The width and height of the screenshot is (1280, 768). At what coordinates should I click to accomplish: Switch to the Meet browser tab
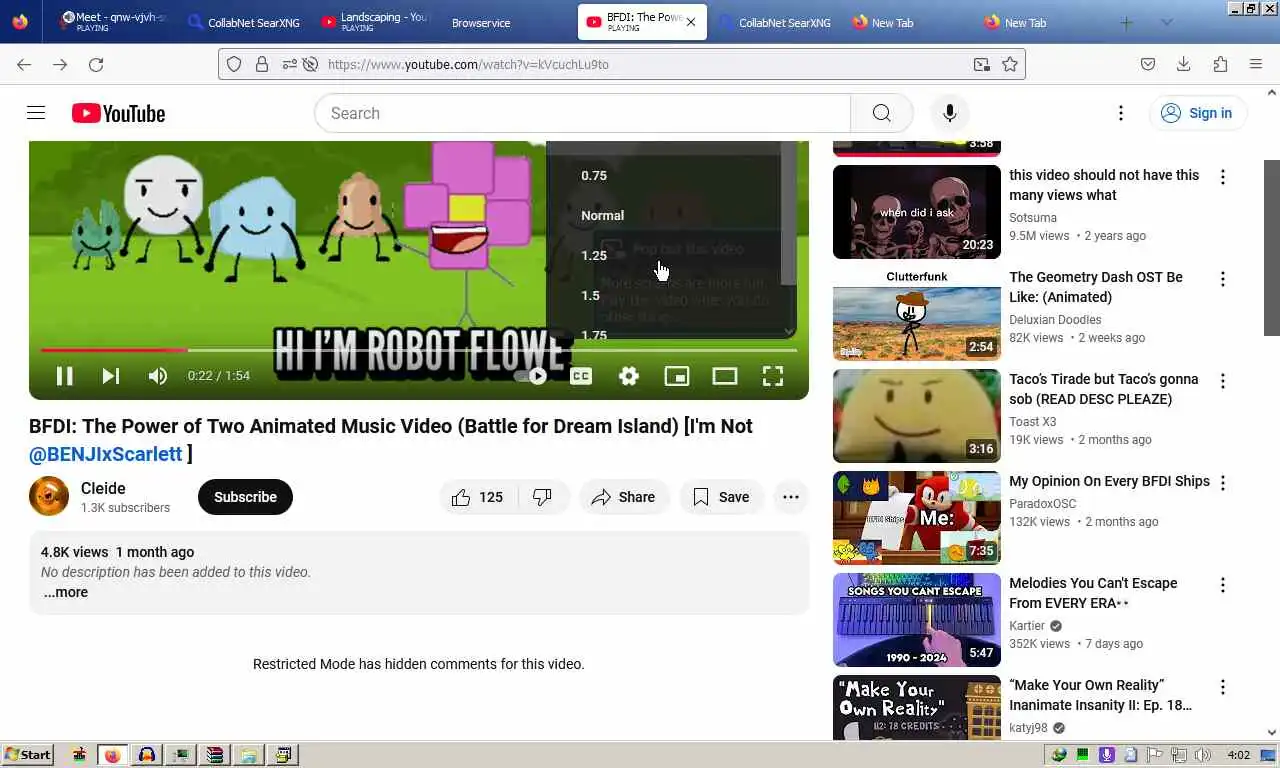(x=113, y=22)
